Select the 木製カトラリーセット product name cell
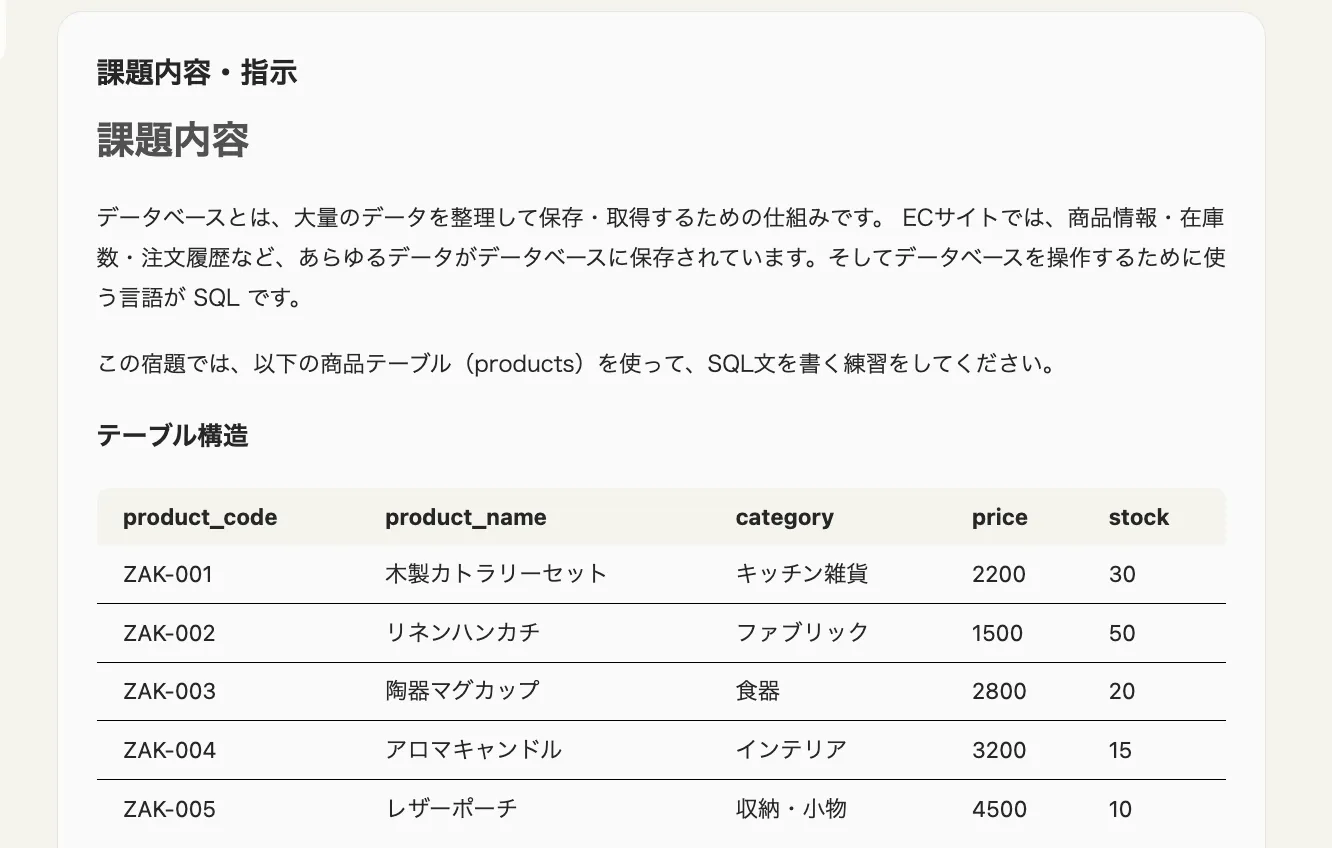The image size is (1332, 848). point(496,574)
